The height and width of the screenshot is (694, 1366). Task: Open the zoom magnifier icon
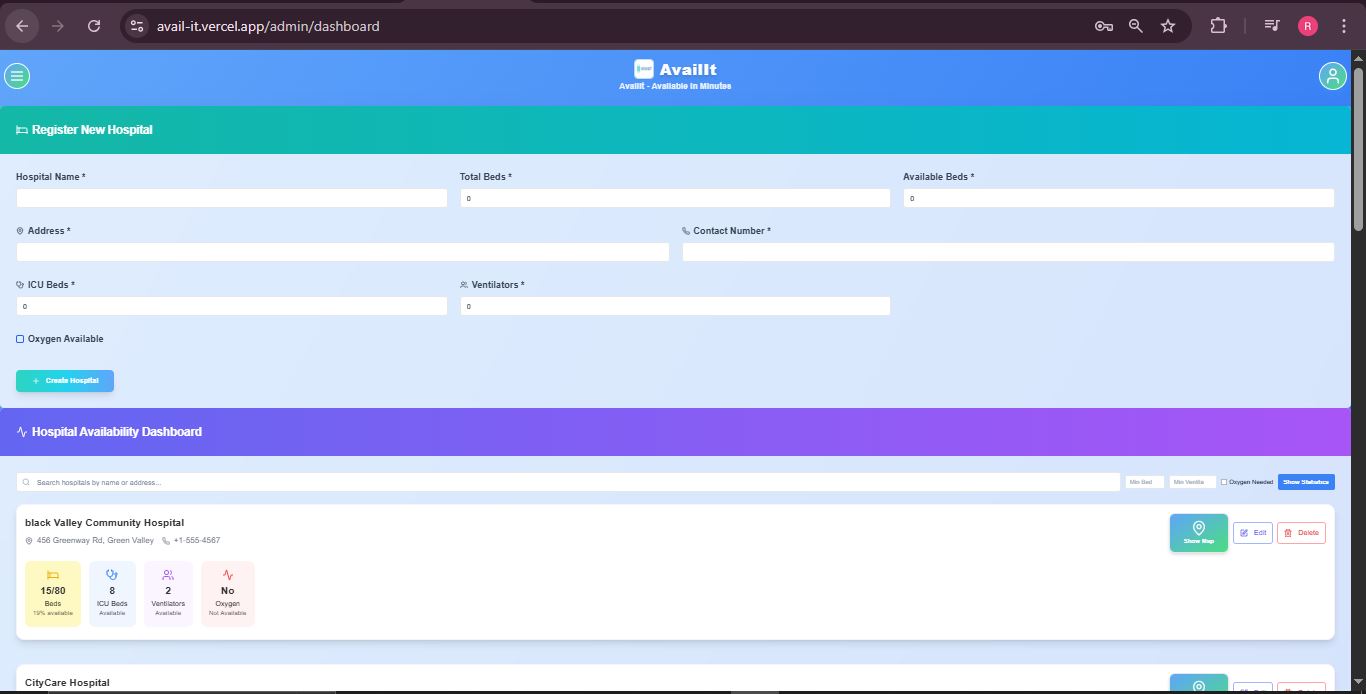point(1136,26)
